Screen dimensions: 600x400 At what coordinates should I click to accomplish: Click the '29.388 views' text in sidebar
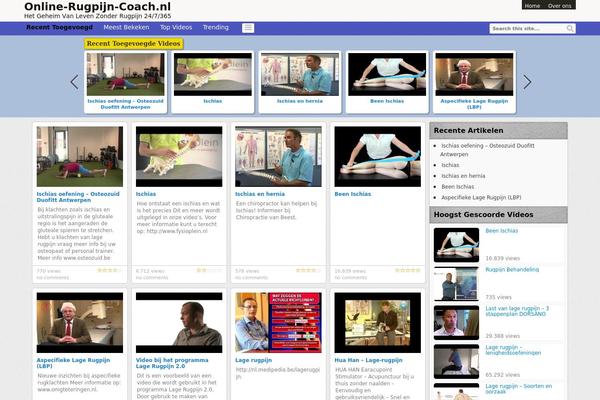click(x=503, y=336)
